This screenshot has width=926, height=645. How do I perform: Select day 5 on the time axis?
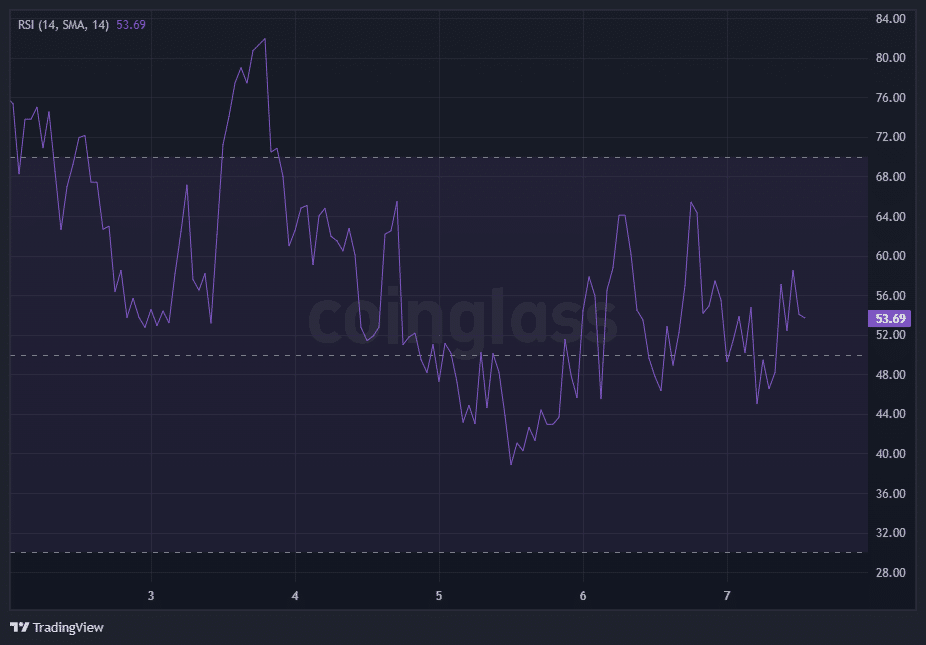pyautogui.click(x=438, y=595)
